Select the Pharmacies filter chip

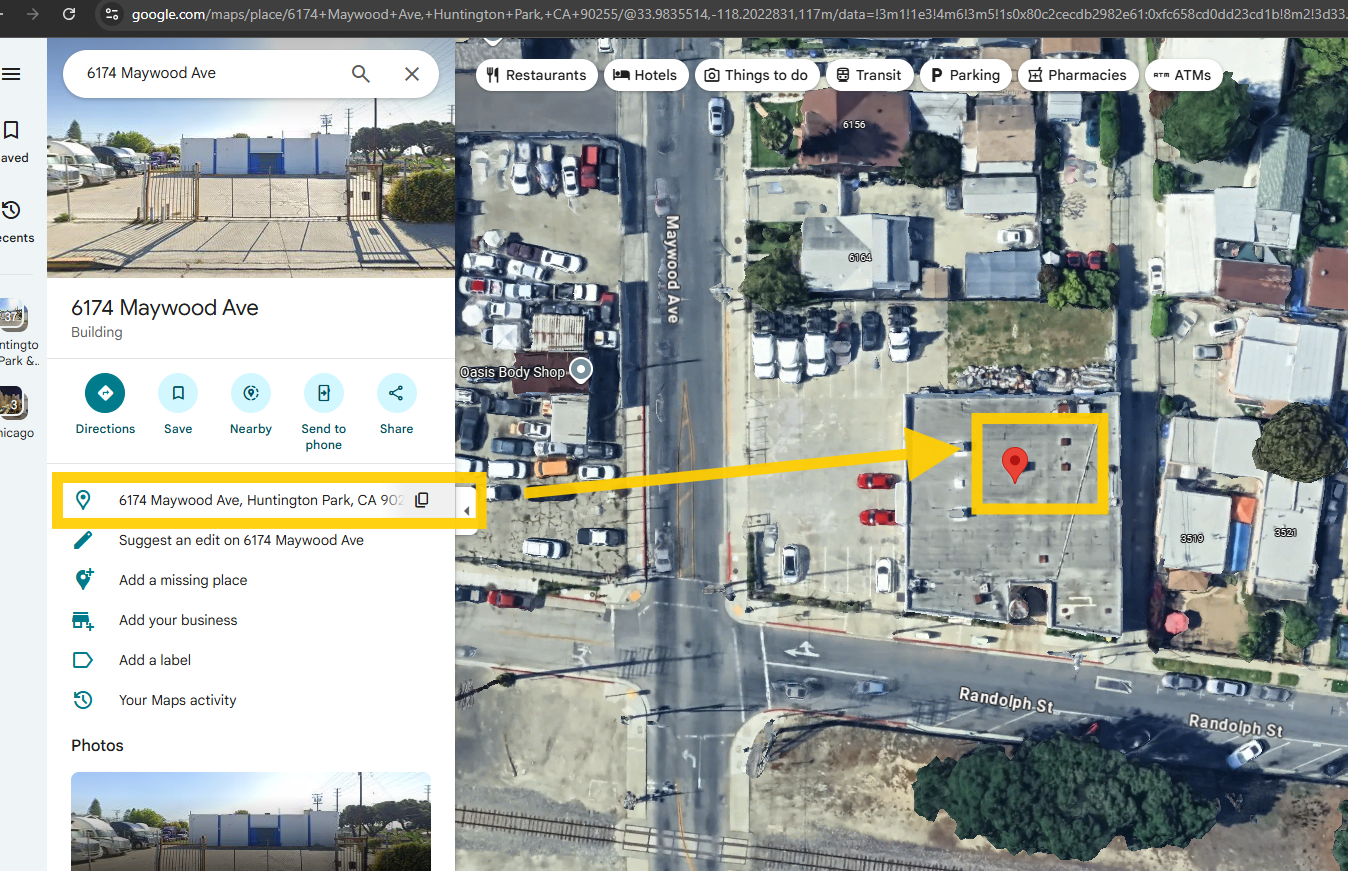[1077, 75]
